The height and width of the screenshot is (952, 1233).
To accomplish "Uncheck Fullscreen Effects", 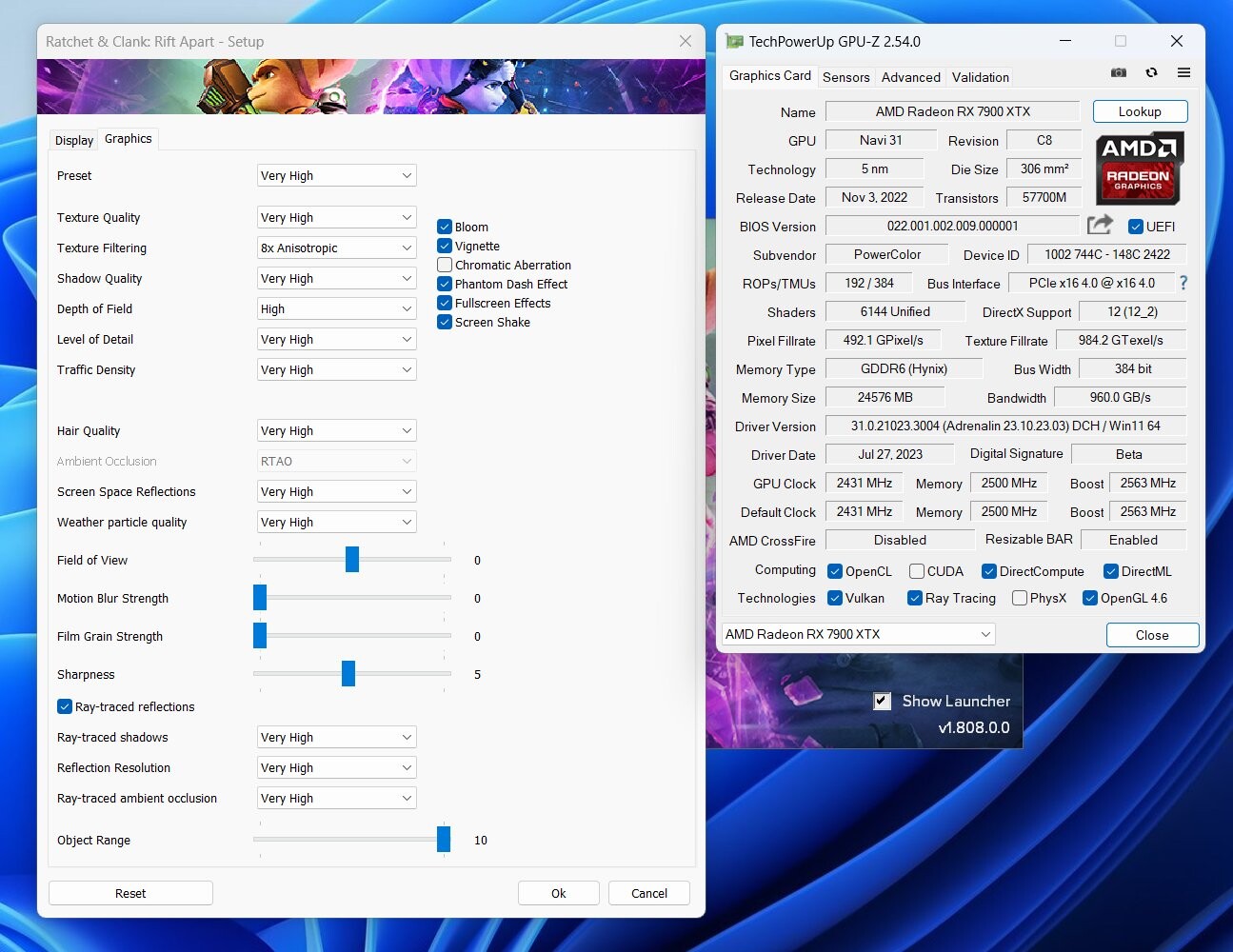I will [445, 303].
